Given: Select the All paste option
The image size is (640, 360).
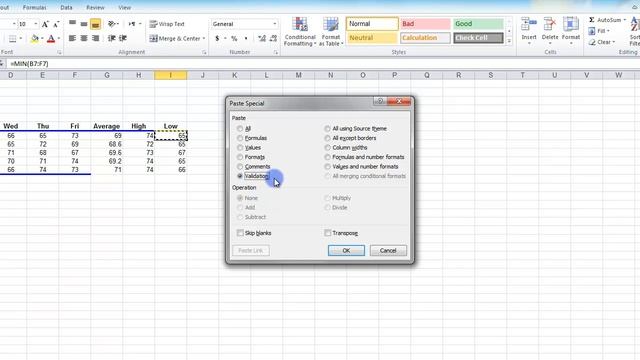Looking at the screenshot, I should 240,129.
